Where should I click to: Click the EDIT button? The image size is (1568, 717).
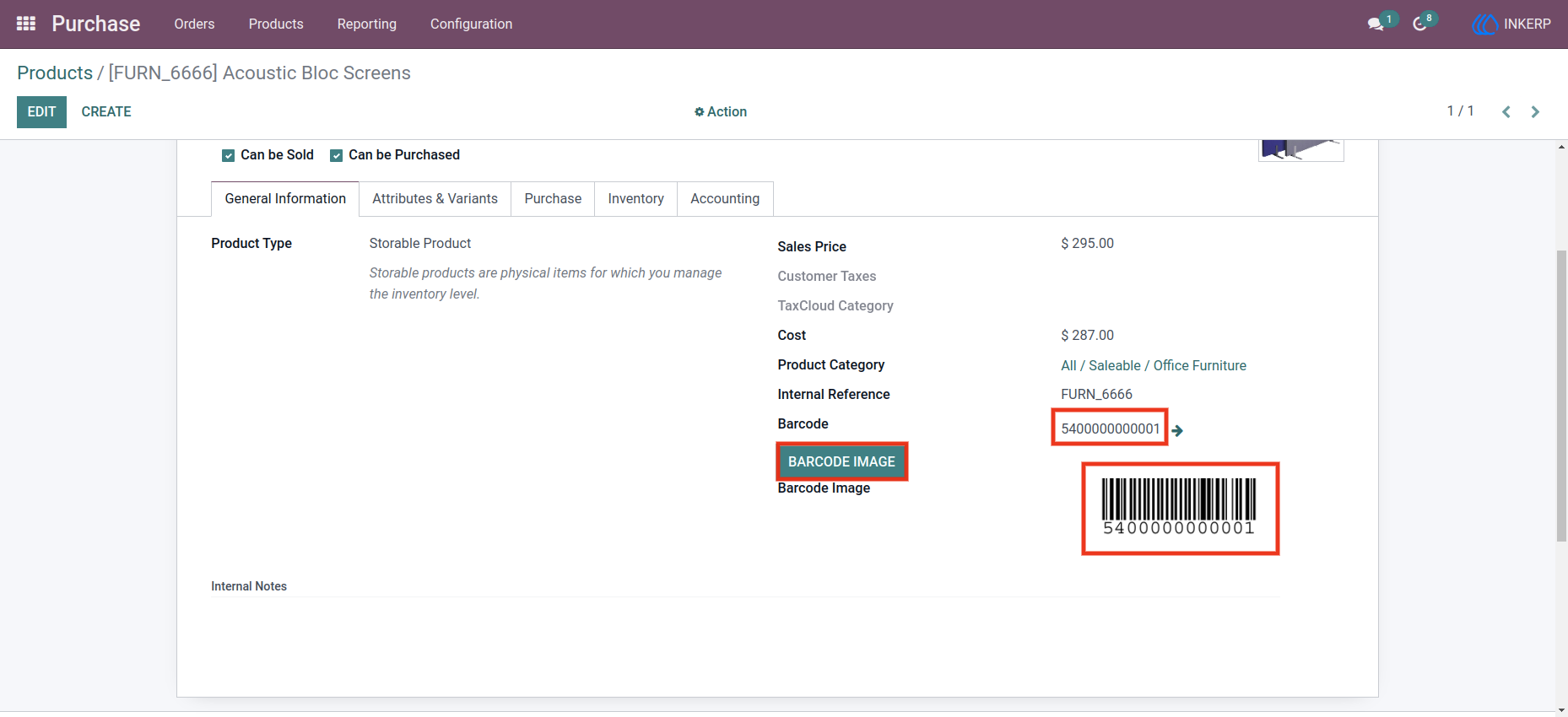pos(41,111)
